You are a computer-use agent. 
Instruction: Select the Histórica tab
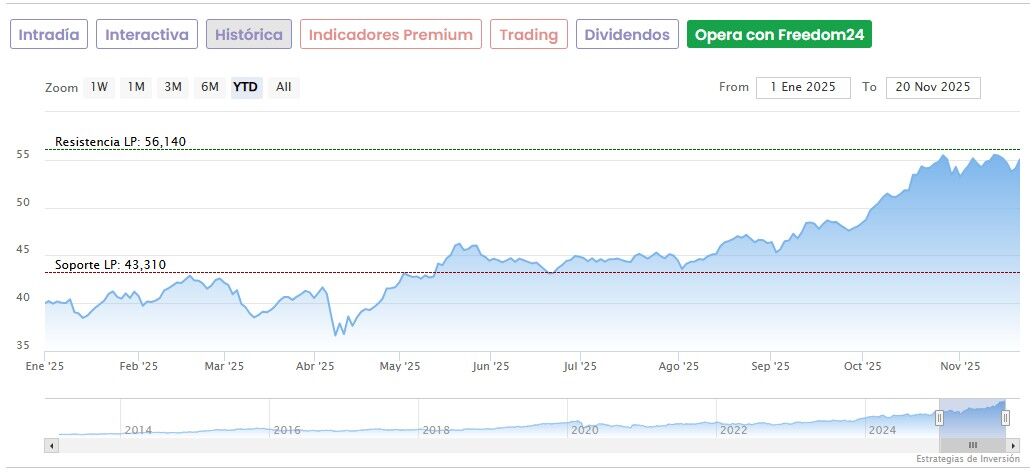(x=249, y=35)
